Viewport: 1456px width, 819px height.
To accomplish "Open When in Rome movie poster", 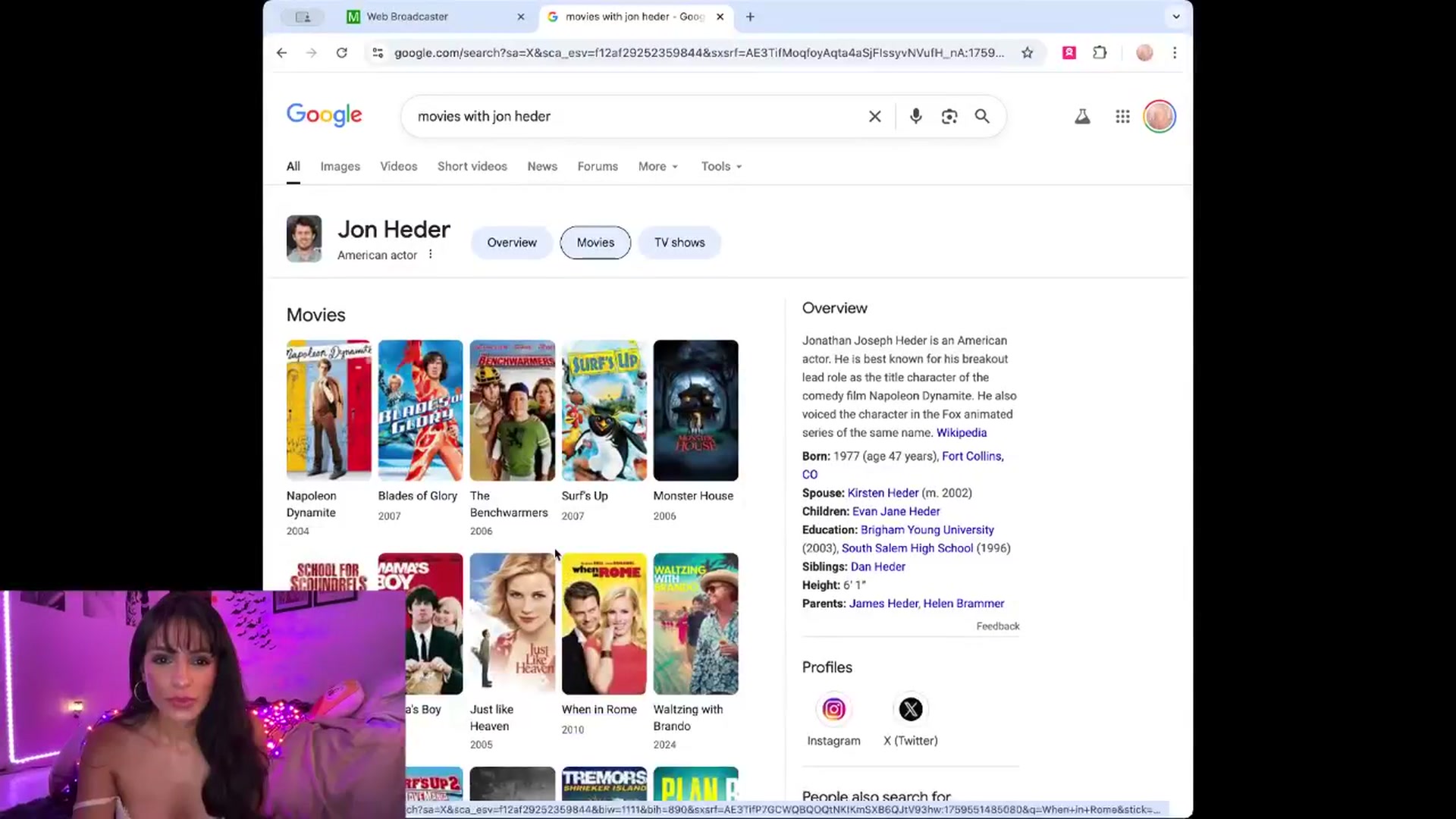I will [x=604, y=623].
